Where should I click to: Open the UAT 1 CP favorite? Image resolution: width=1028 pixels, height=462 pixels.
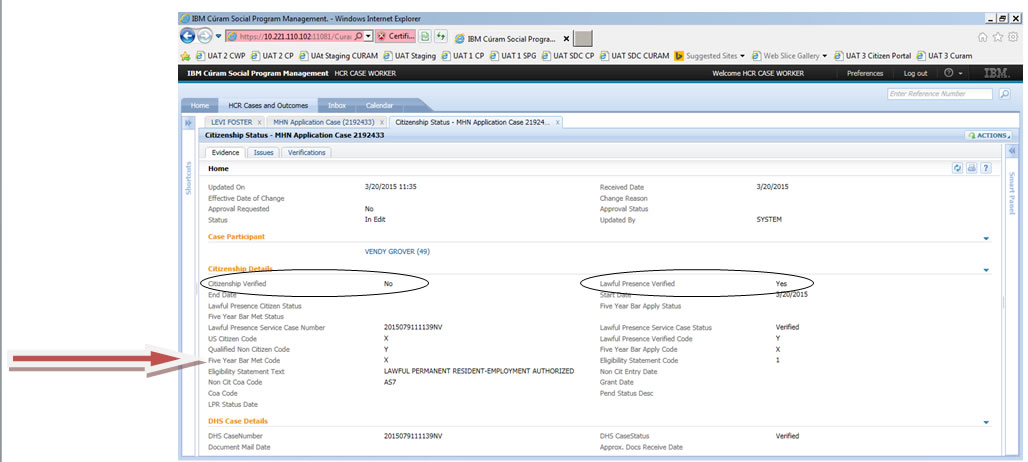tap(463, 56)
